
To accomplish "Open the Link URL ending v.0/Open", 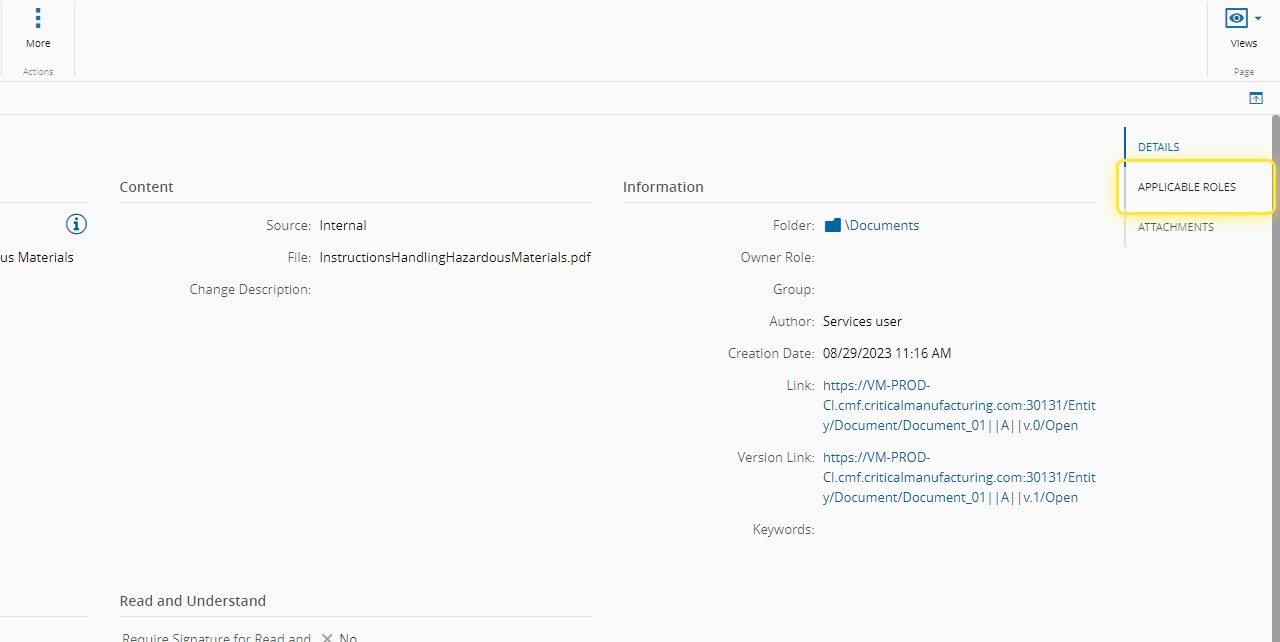I will click(x=959, y=405).
